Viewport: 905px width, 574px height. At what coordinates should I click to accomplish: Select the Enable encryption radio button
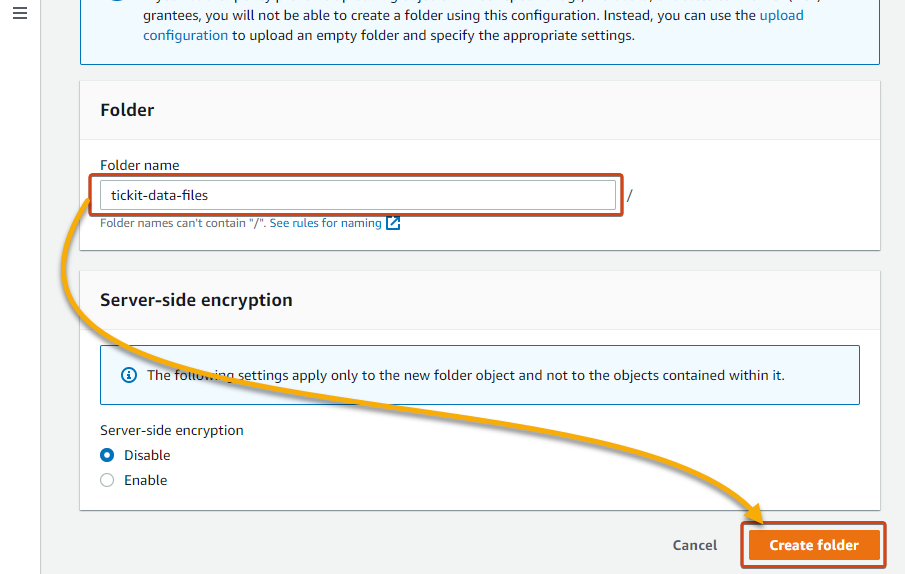(x=107, y=480)
